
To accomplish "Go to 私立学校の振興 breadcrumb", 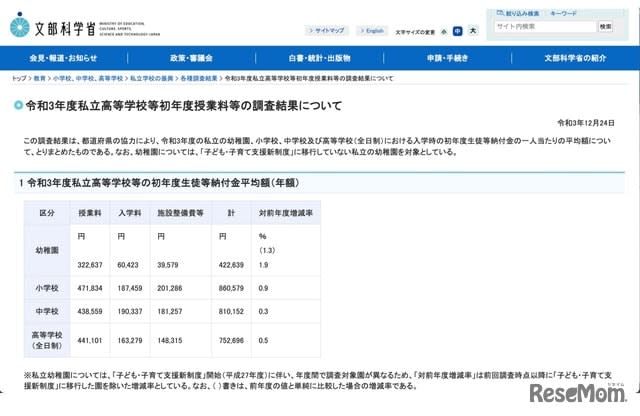I will pyautogui.click(x=151, y=78).
